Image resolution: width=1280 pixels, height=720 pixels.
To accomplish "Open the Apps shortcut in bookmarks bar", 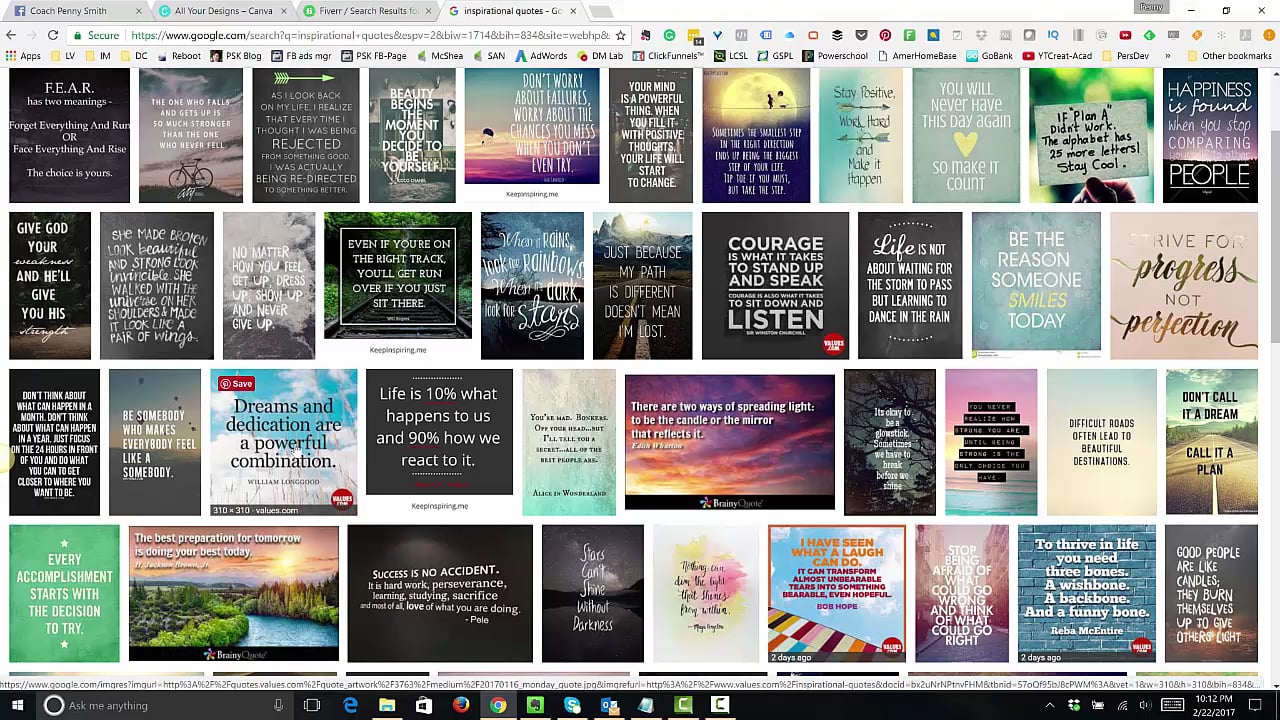I will pos(23,56).
